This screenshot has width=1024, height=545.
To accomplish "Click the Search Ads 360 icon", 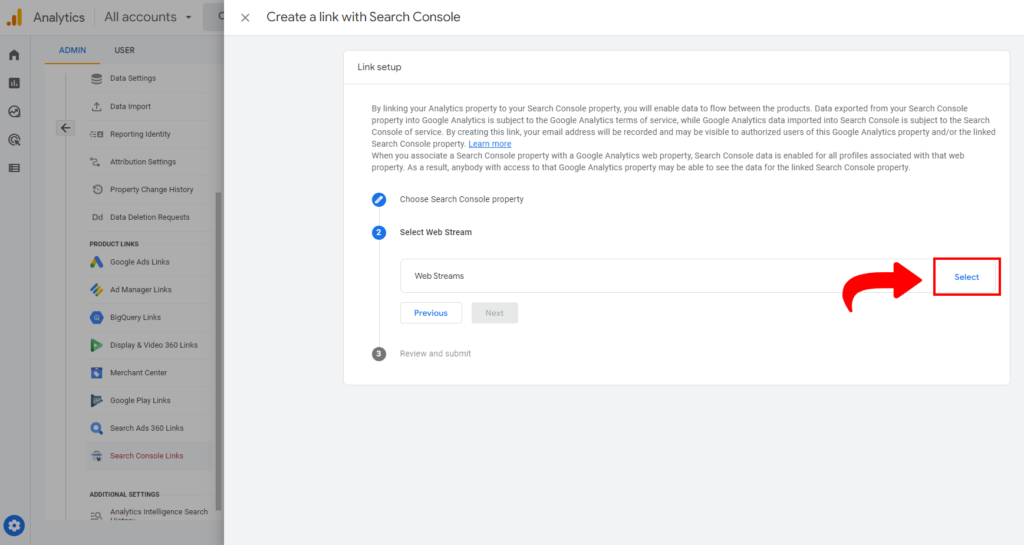I will coord(97,428).
